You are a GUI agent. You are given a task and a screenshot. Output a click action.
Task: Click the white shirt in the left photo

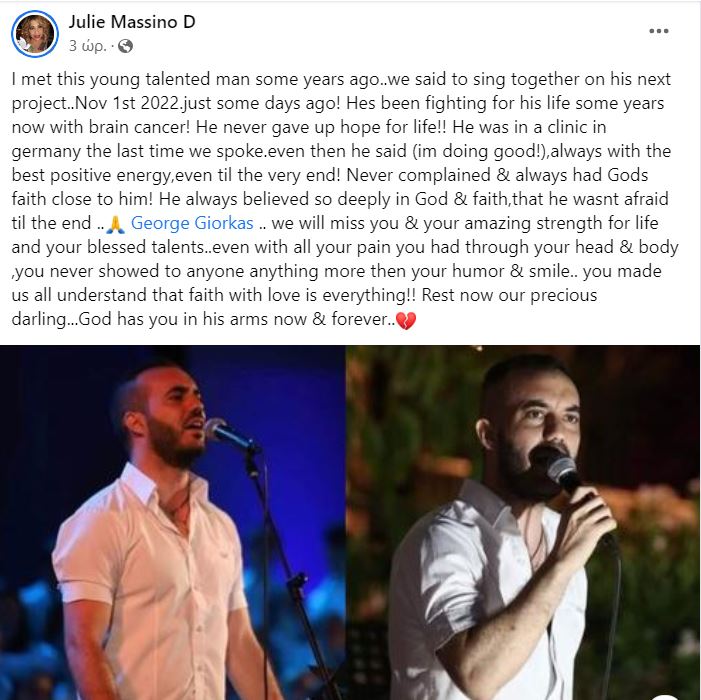click(x=150, y=581)
